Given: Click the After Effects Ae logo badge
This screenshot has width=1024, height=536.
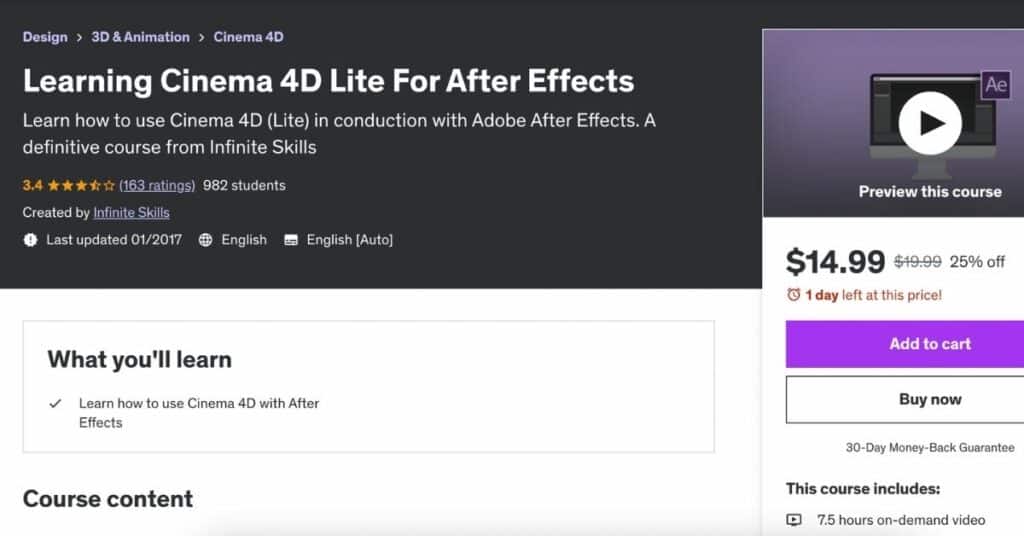Looking at the screenshot, I should tap(995, 85).
